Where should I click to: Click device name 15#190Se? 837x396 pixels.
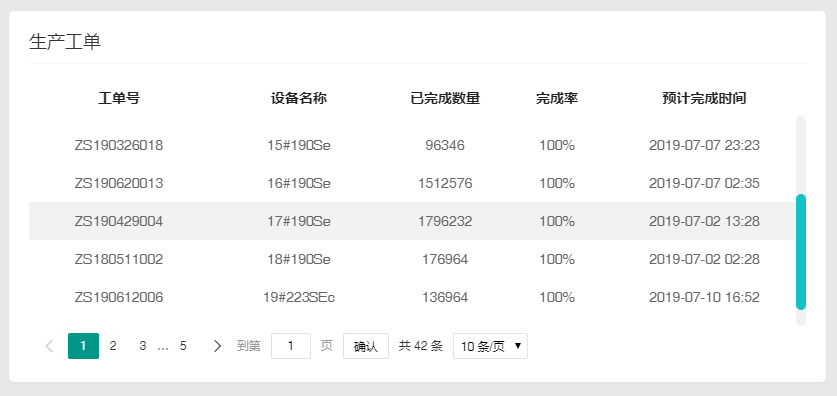pos(299,145)
